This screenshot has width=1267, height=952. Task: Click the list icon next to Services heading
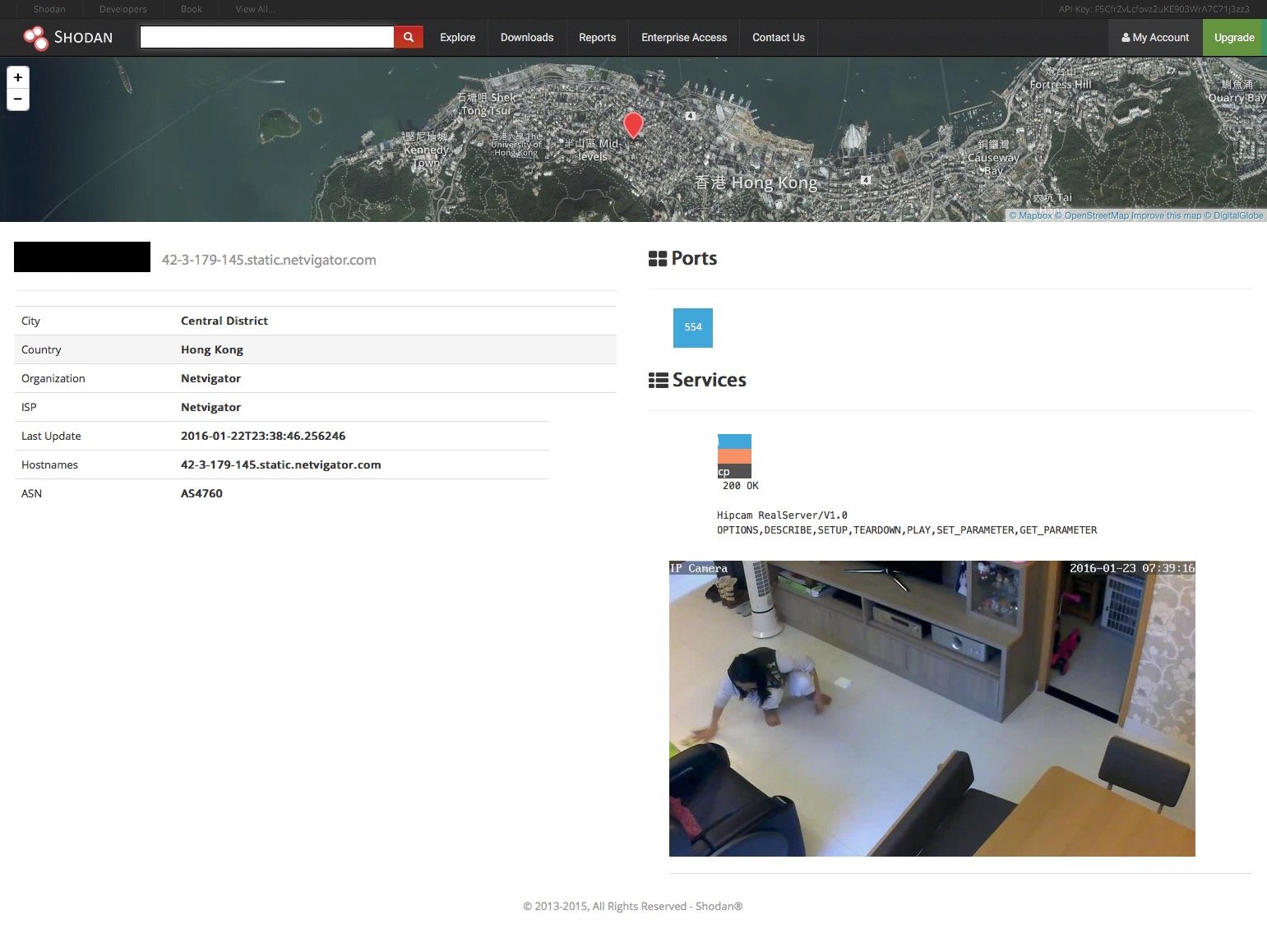pos(658,380)
